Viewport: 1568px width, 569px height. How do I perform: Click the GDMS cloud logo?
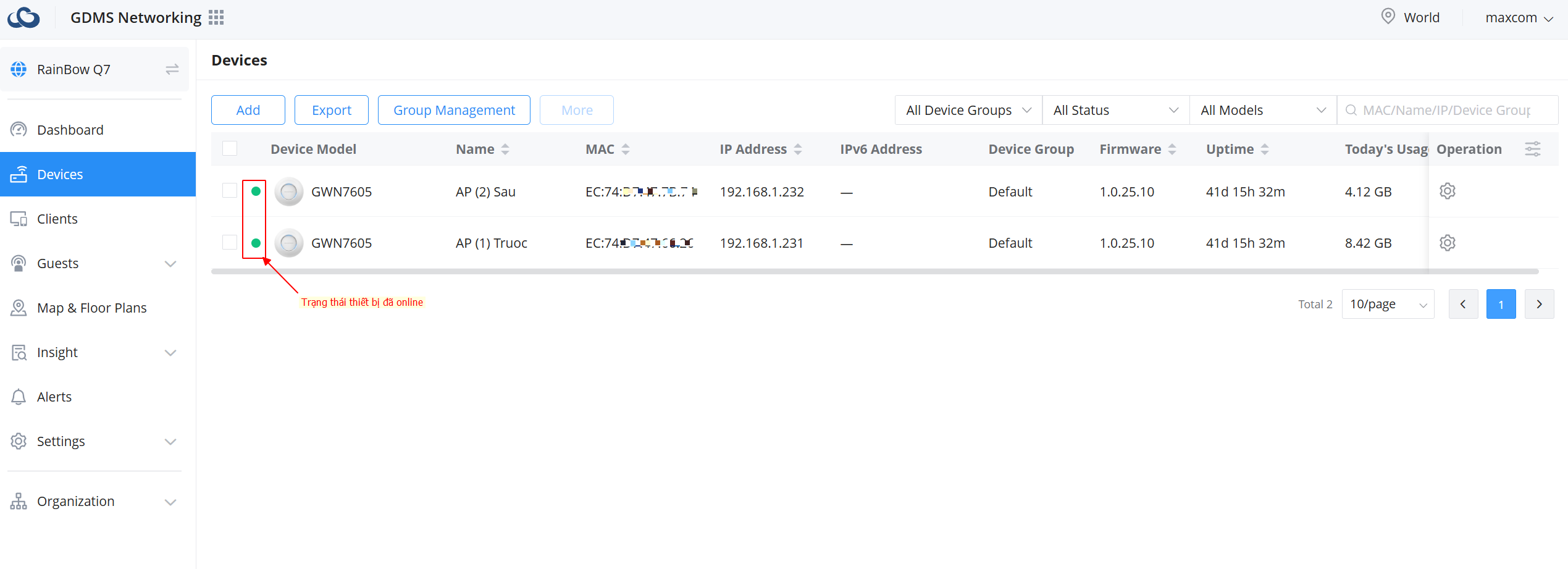23,17
